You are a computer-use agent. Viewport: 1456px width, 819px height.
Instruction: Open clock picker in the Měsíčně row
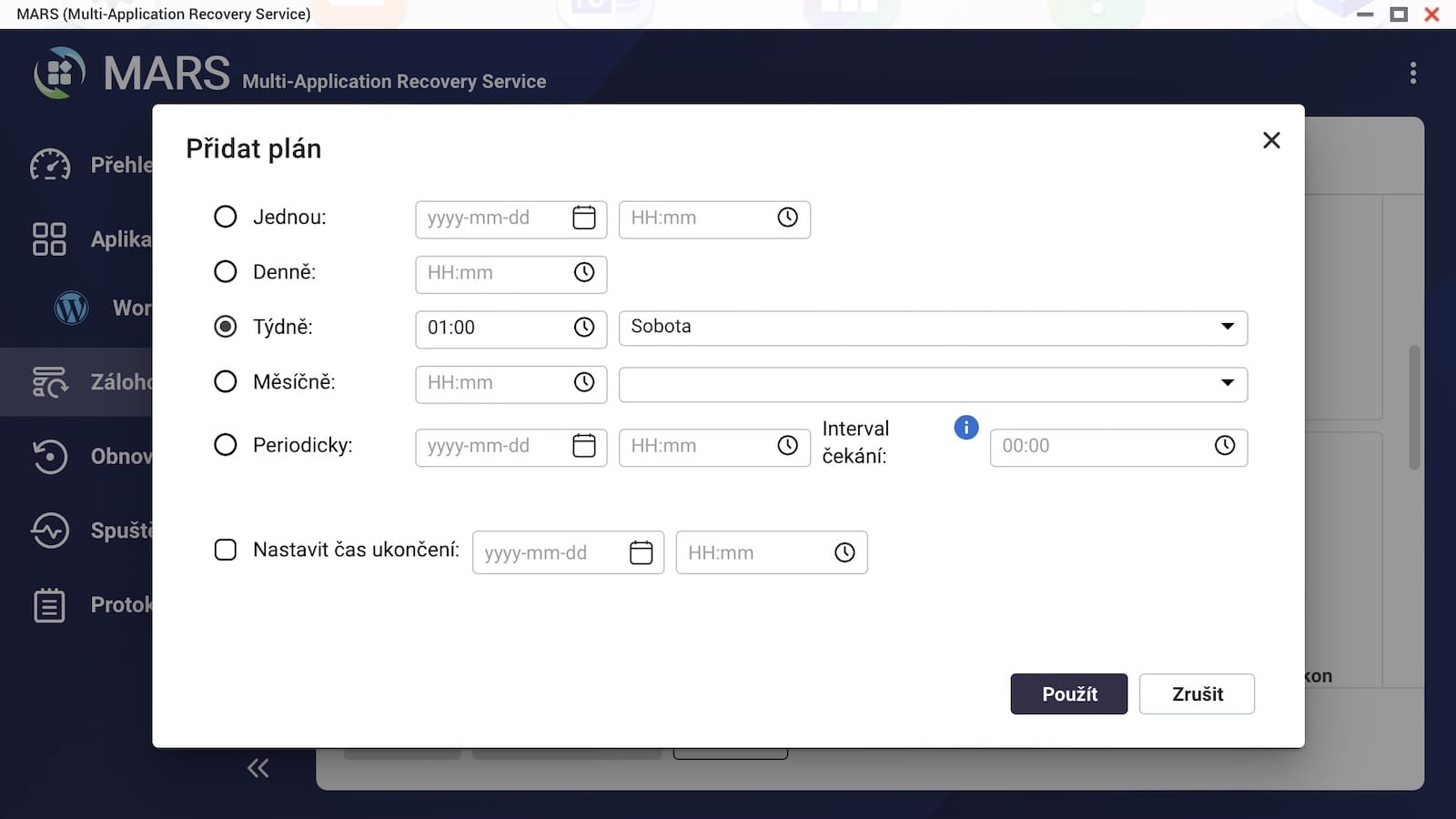[x=584, y=382]
